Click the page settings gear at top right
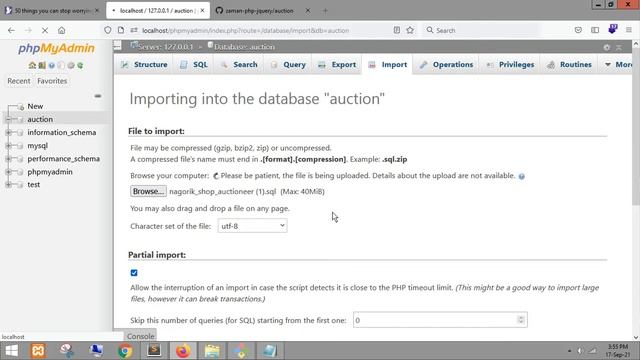The image size is (640, 360). pyautogui.click(x=607, y=47)
